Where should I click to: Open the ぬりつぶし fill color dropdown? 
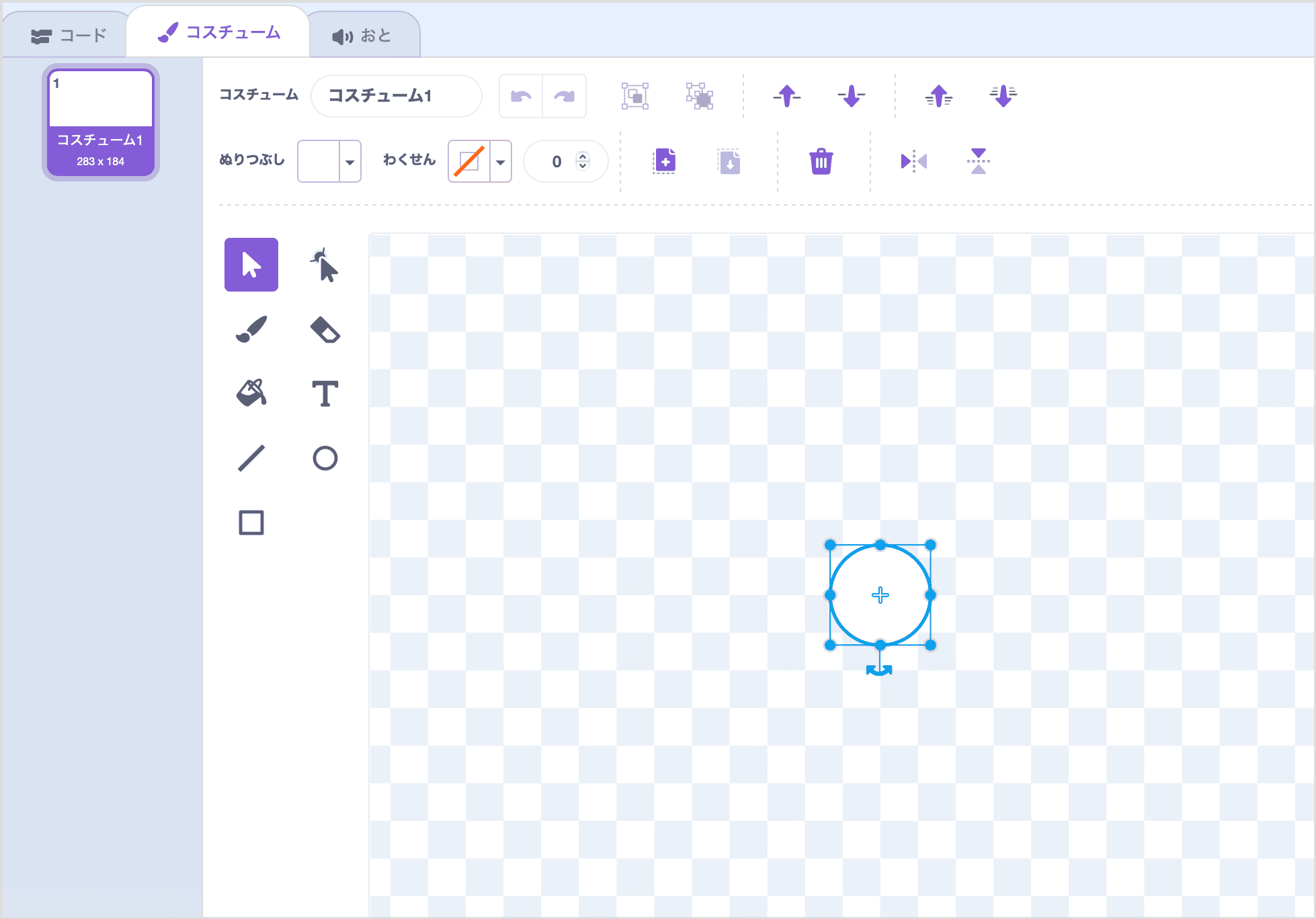pos(349,161)
